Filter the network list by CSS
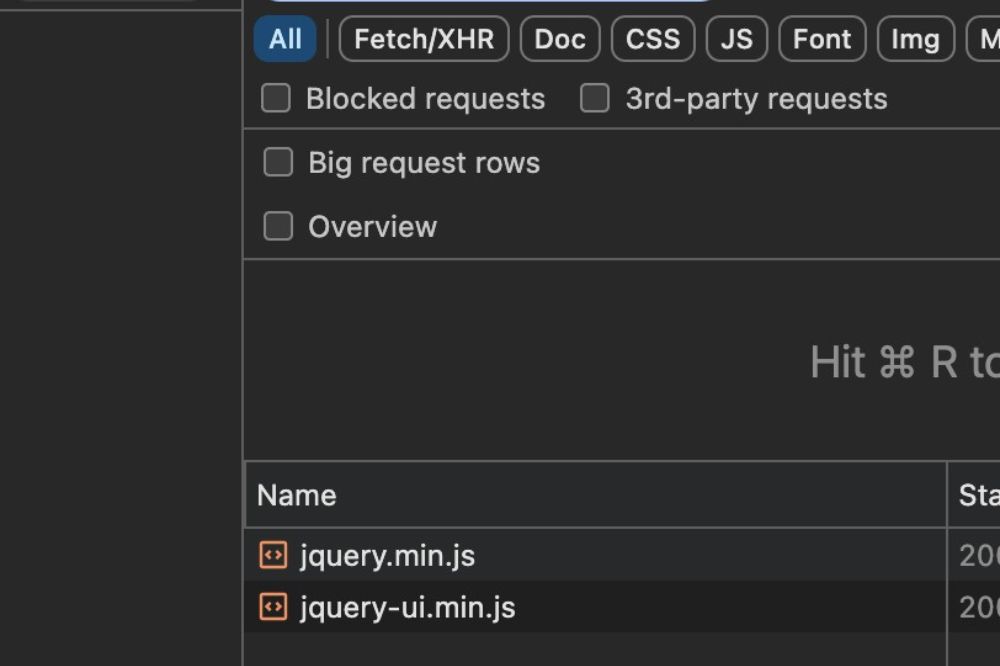1000x666 pixels. pyautogui.click(x=653, y=39)
